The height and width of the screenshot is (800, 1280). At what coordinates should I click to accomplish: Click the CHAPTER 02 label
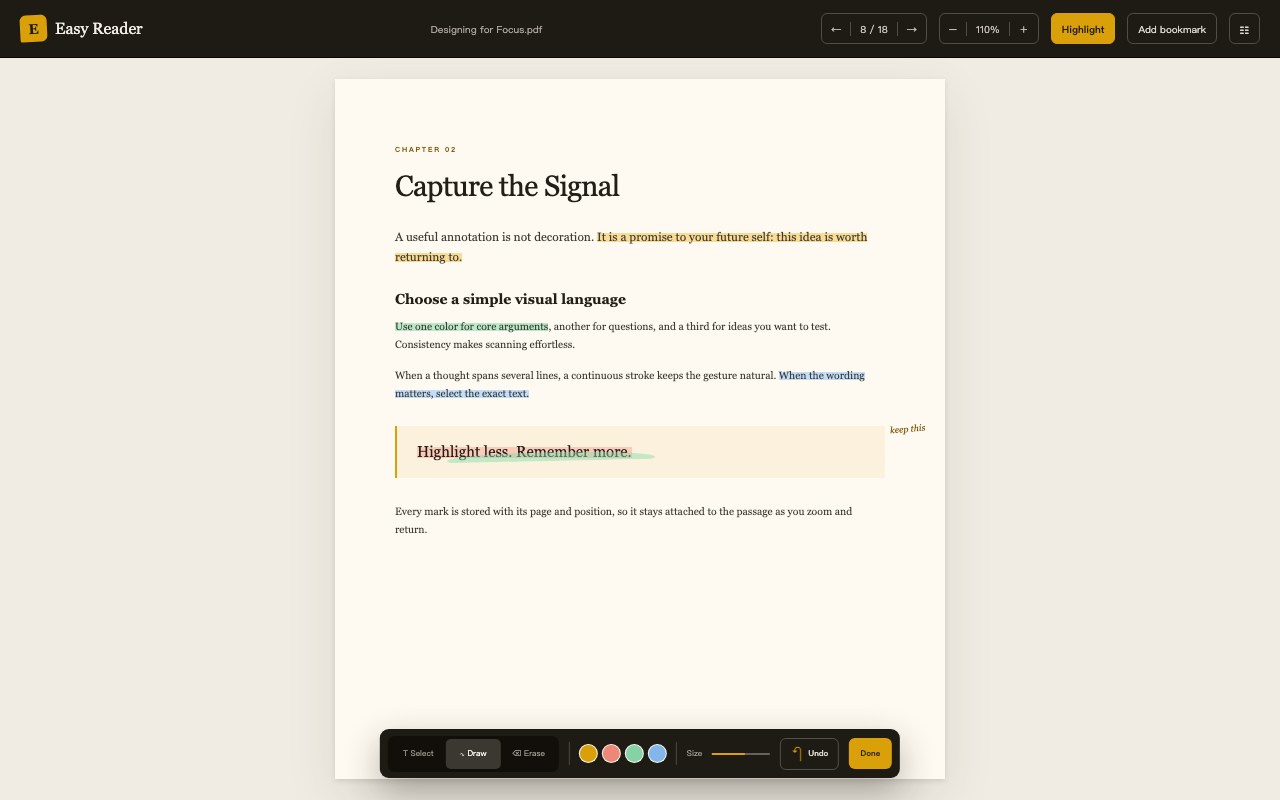click(426, 149)
